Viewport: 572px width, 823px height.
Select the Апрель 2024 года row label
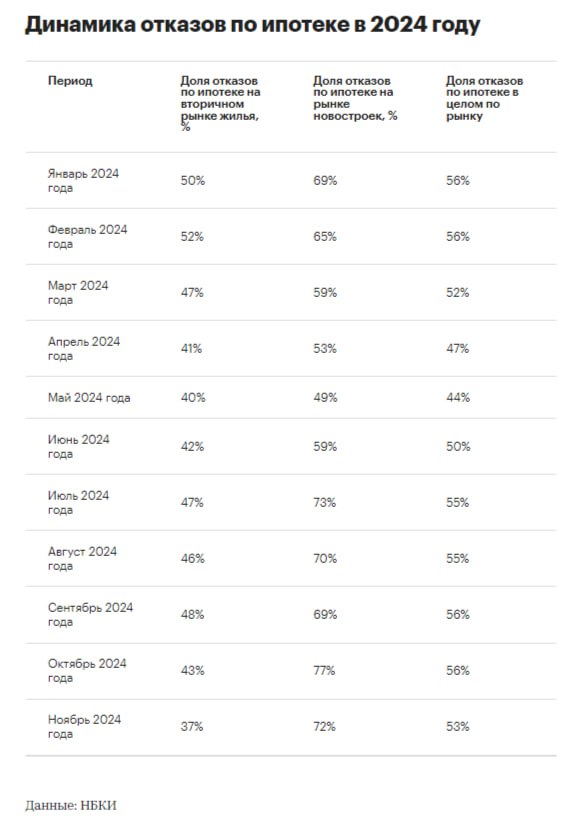84,349
